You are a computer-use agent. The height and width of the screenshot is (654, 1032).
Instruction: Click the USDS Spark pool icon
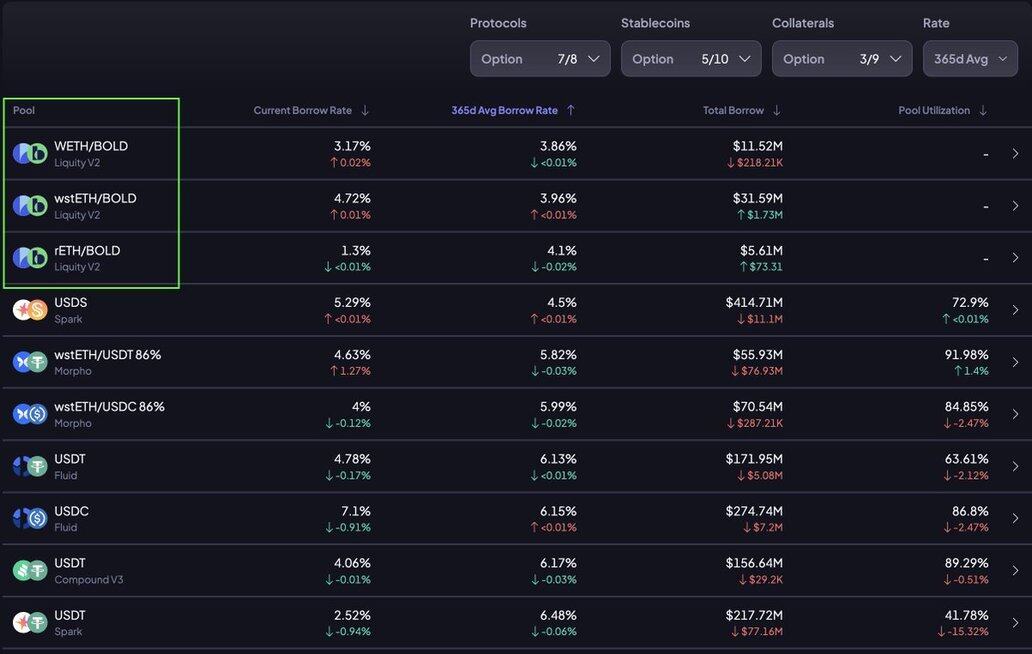[30, 310]
